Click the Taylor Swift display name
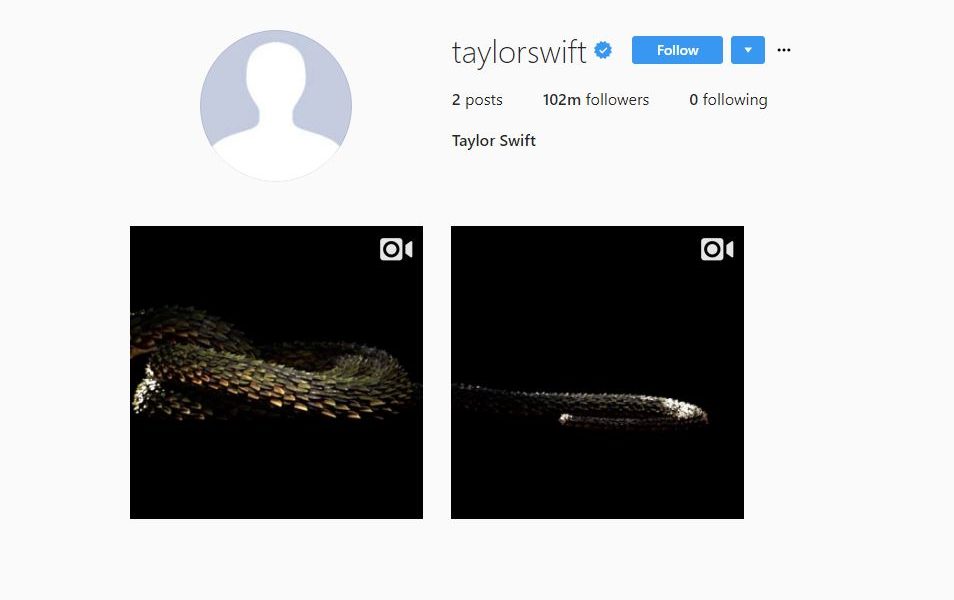The width and height of the screenshot is (954, 600). pyautogui.click(x=493, y=141)
